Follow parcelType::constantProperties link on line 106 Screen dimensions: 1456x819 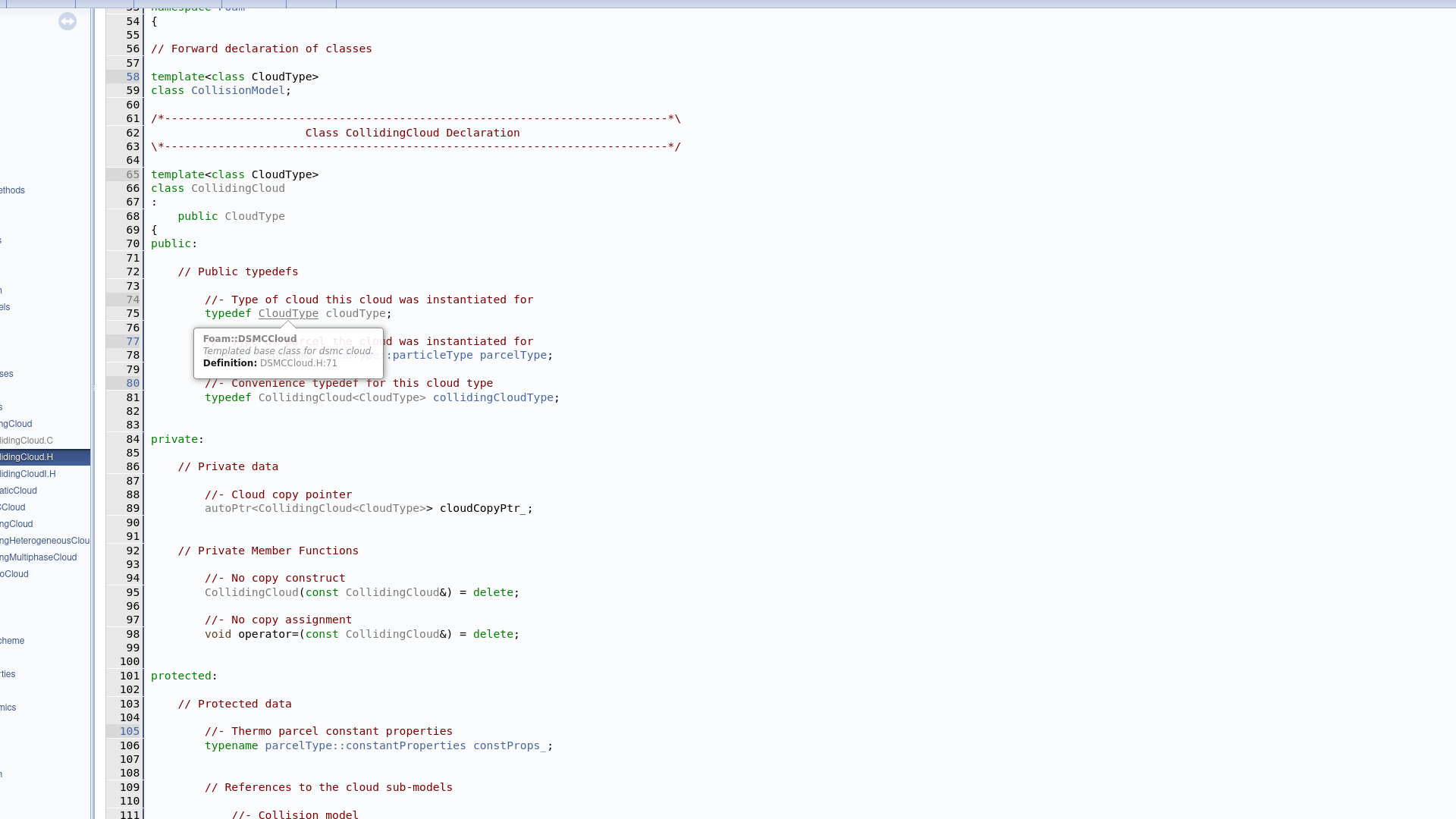coord(366,746)
